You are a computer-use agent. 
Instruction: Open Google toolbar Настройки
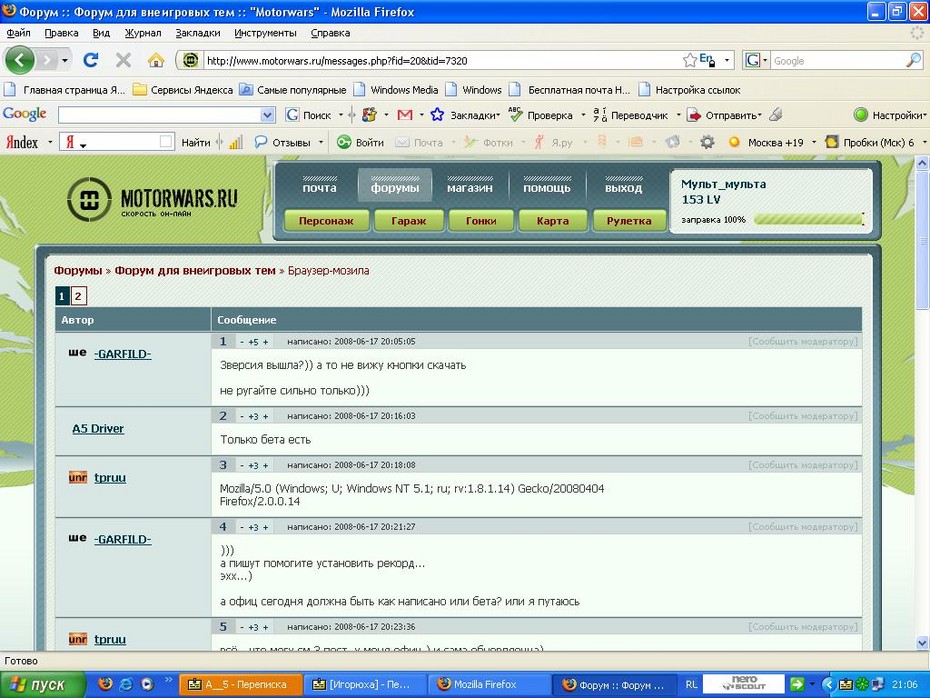(x=889, y=115)
